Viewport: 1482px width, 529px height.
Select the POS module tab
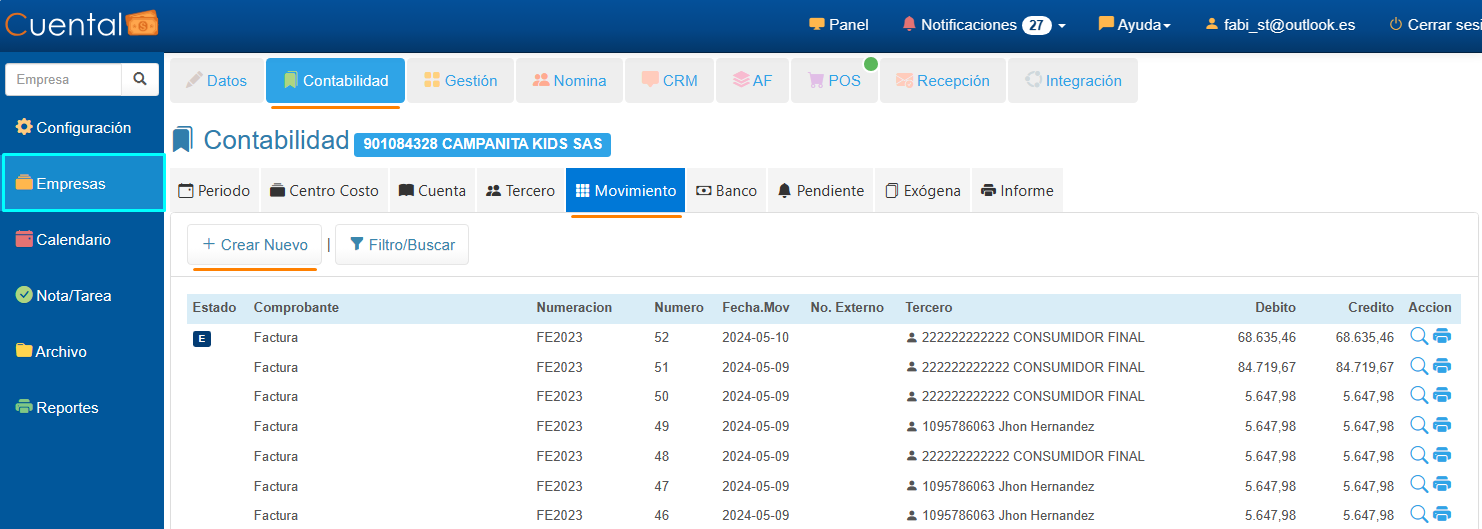(x=833, y=81)
